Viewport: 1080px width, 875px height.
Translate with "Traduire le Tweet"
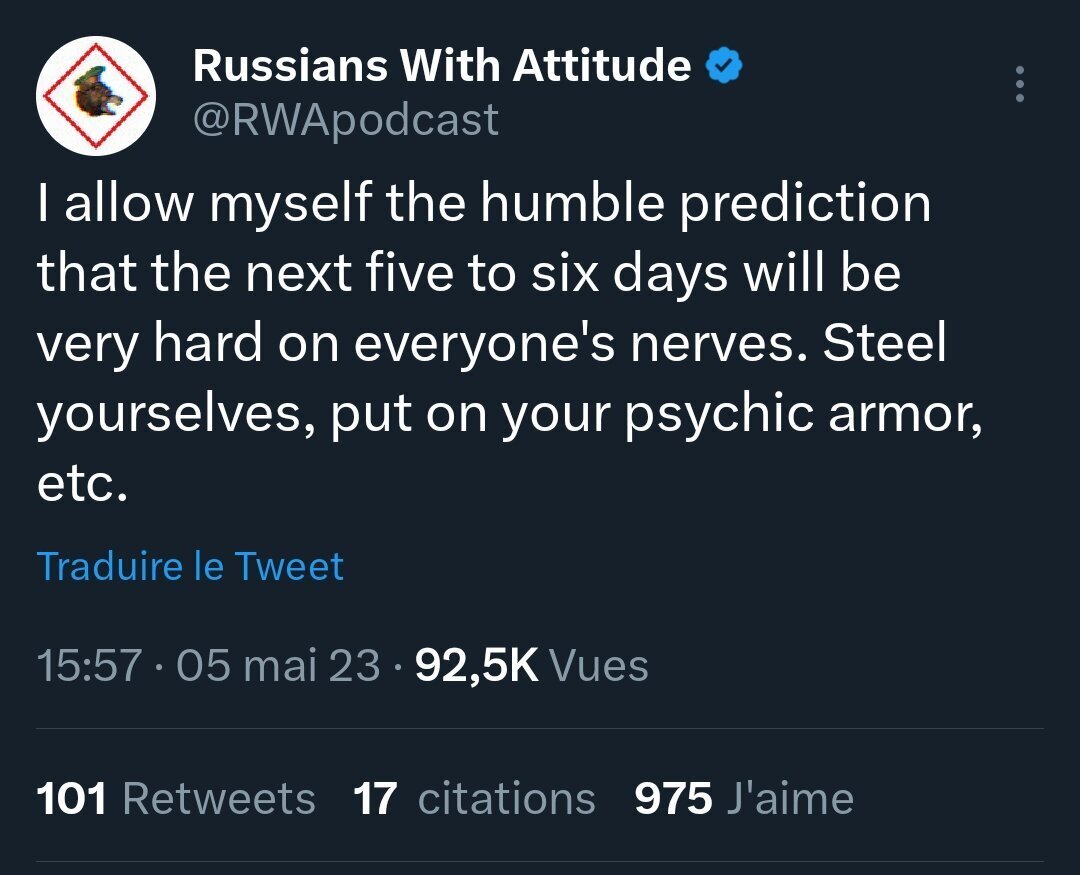coord(190,566)
